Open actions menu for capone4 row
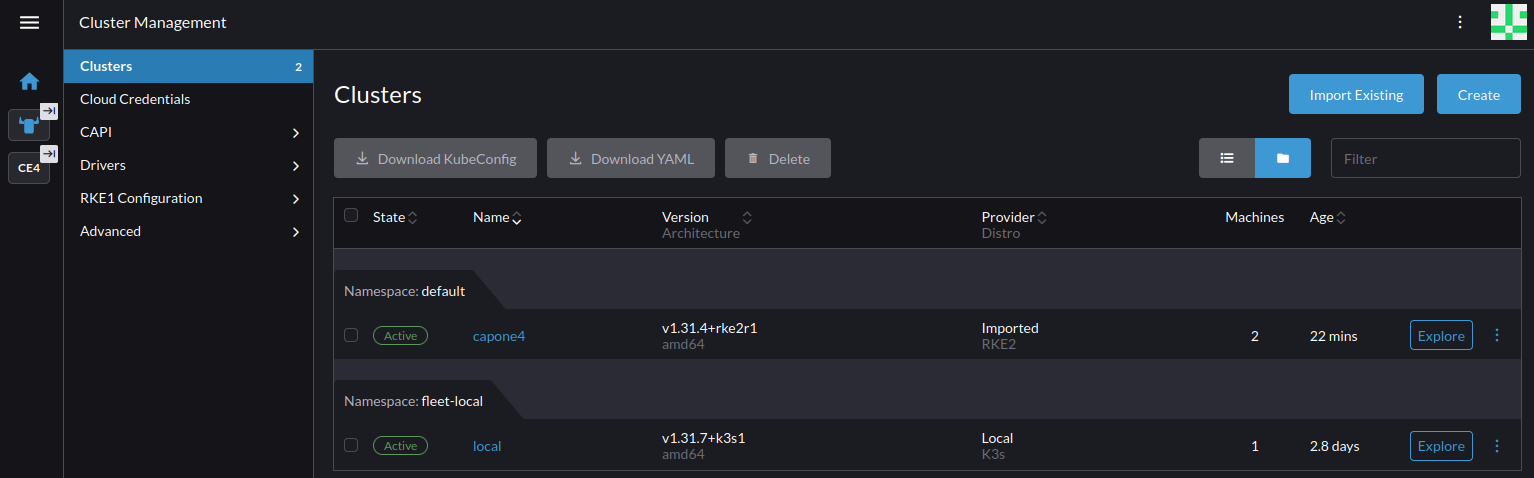Image resolution: width=1534 pixels, height=478 pixels. pyautogui.click(x=1497, y=335)
